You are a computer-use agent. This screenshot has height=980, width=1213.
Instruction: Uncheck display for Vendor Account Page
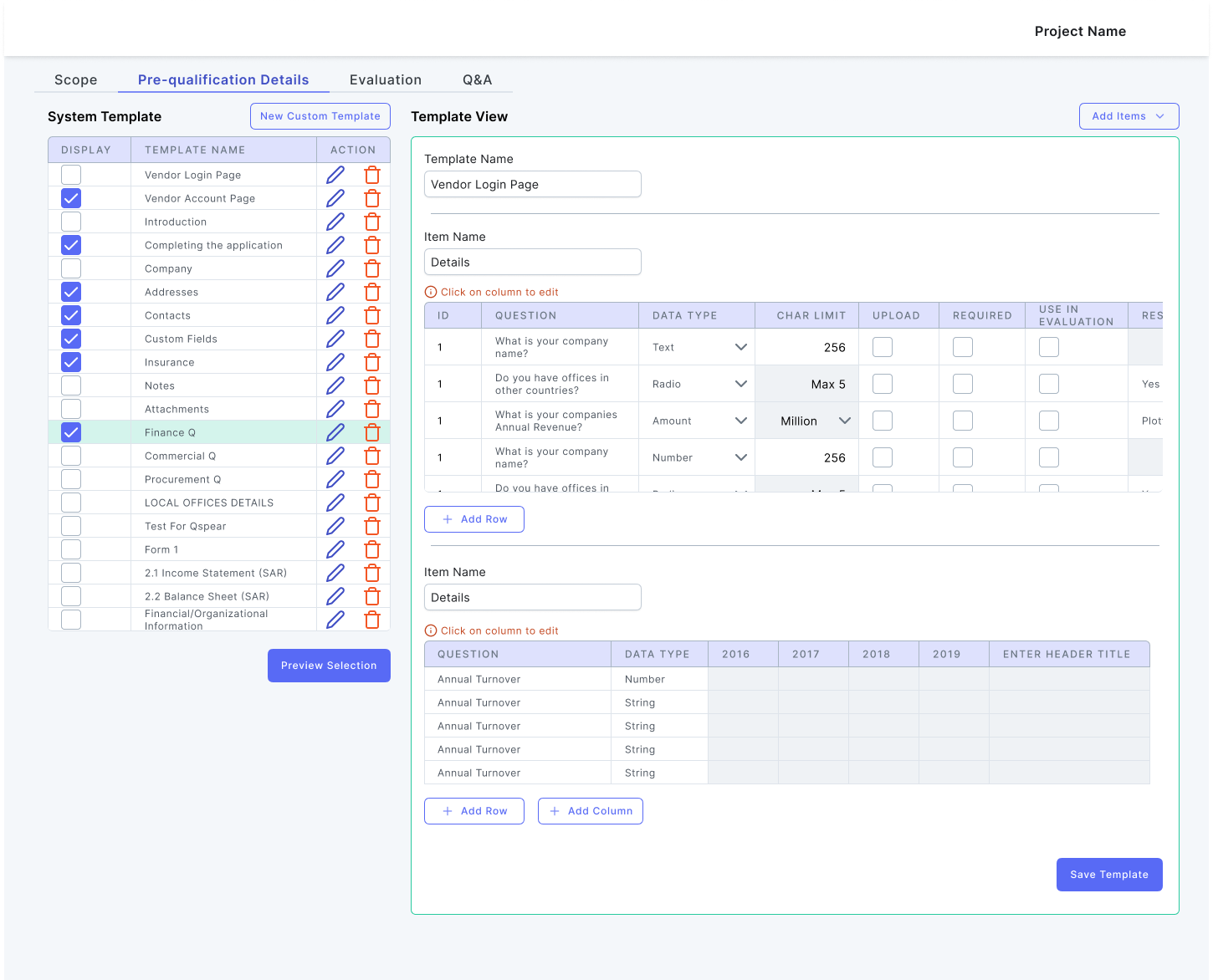[70, 197]
